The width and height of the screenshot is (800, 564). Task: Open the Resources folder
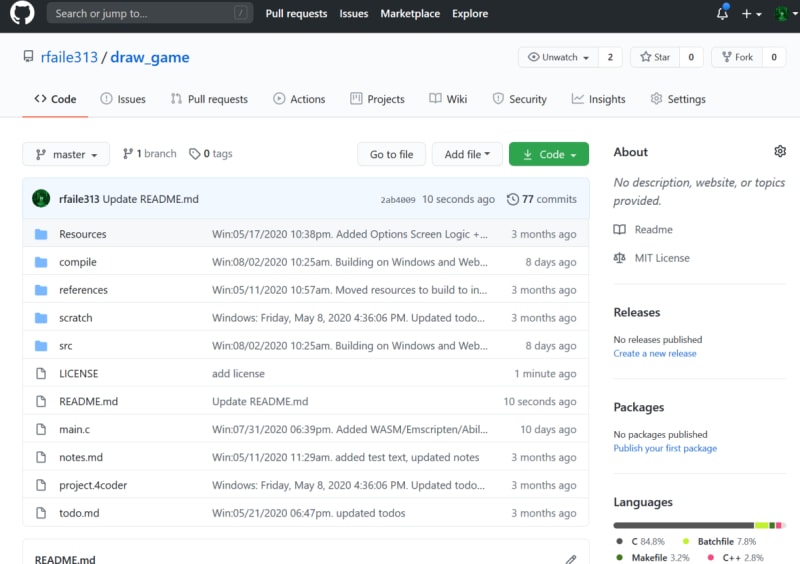point(82,234)
